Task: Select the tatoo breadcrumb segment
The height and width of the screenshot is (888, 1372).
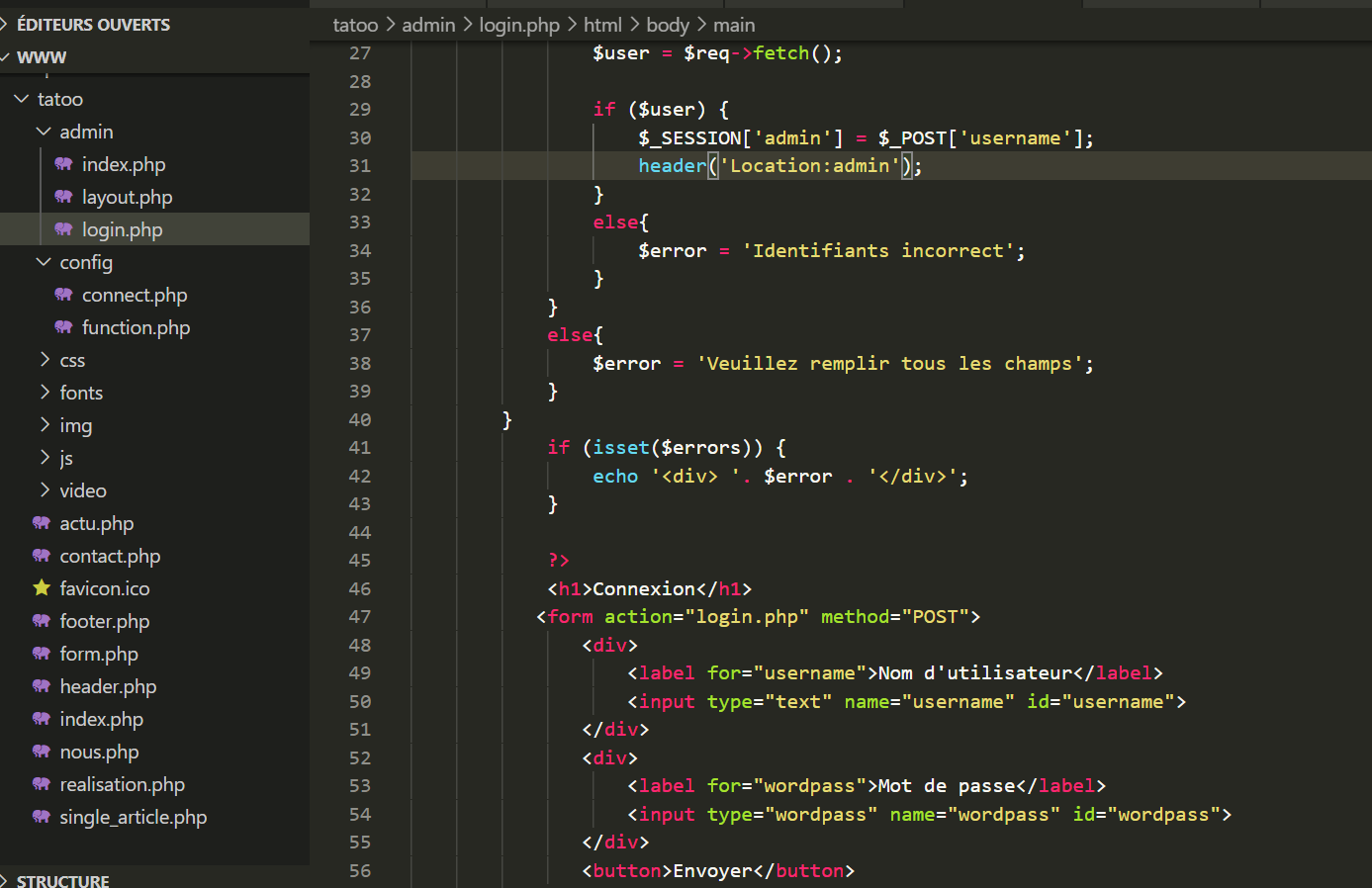Action: pyautogui.click(x=355, y=25)
